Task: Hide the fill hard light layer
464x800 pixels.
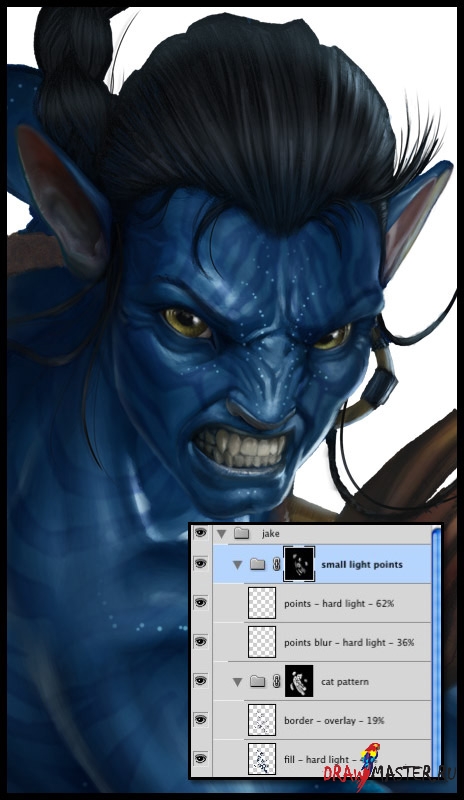Action: [201, 759]
